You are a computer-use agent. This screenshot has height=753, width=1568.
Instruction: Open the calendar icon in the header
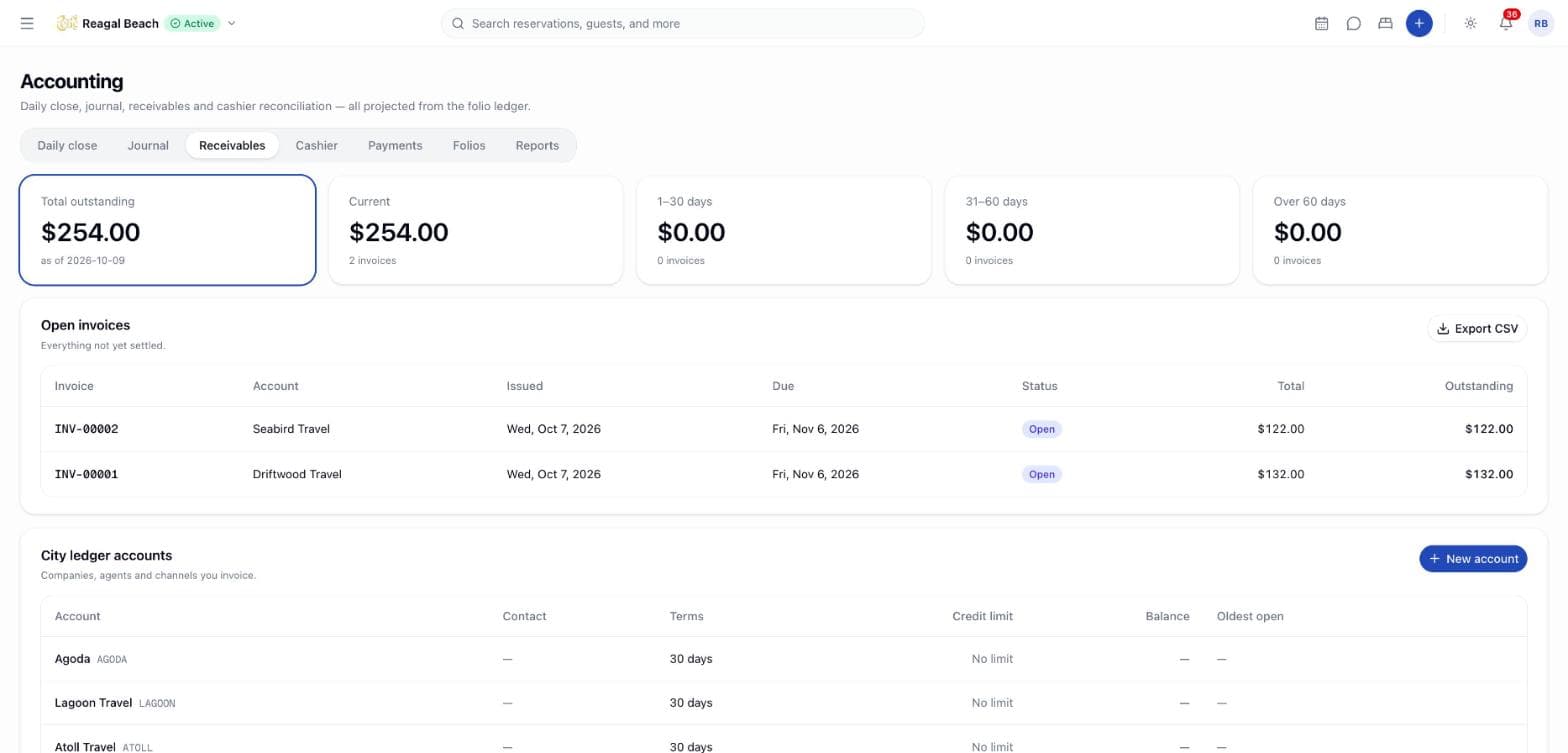point(1321,23)
